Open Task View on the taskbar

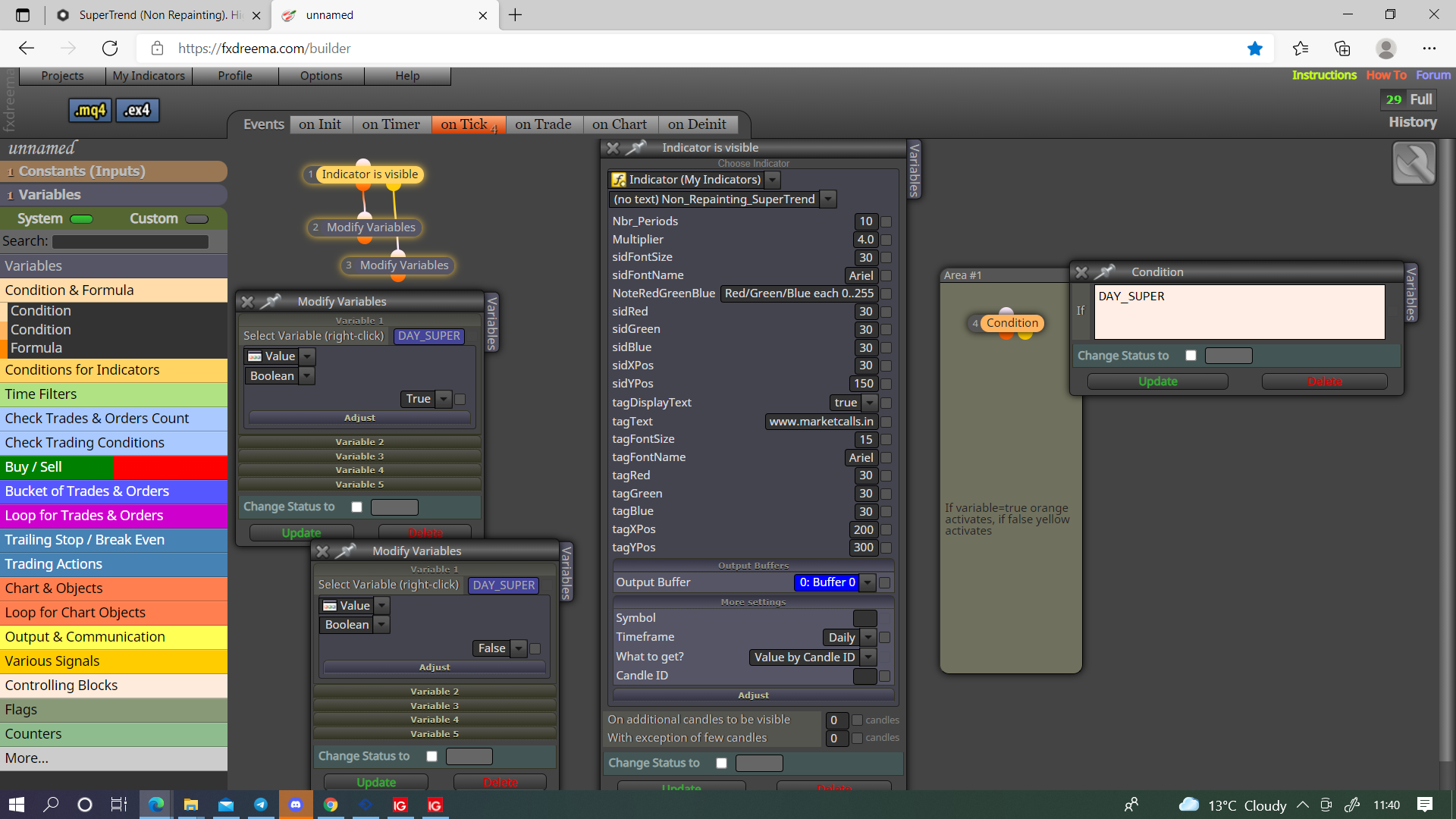119,805
